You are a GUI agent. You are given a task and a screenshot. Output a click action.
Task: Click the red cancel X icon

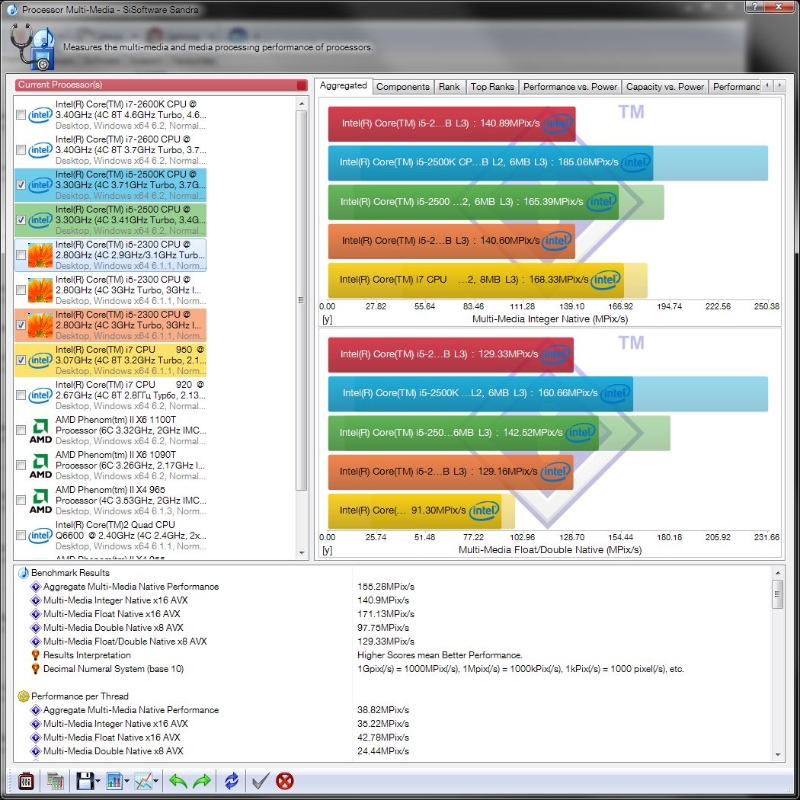pyautogui.click(x=285, y=781)
